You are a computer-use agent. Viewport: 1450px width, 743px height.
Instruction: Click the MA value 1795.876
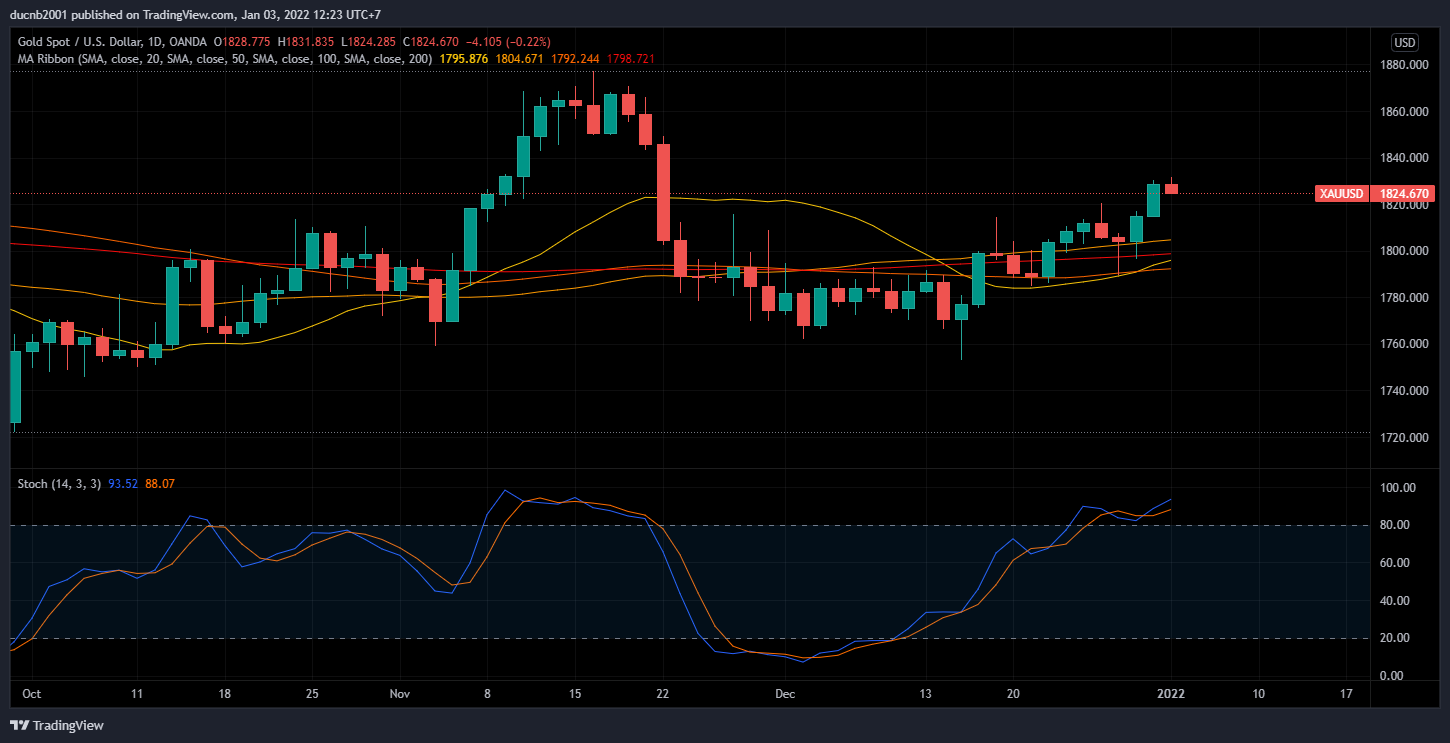pyautogui.click(x=464, y=59)
